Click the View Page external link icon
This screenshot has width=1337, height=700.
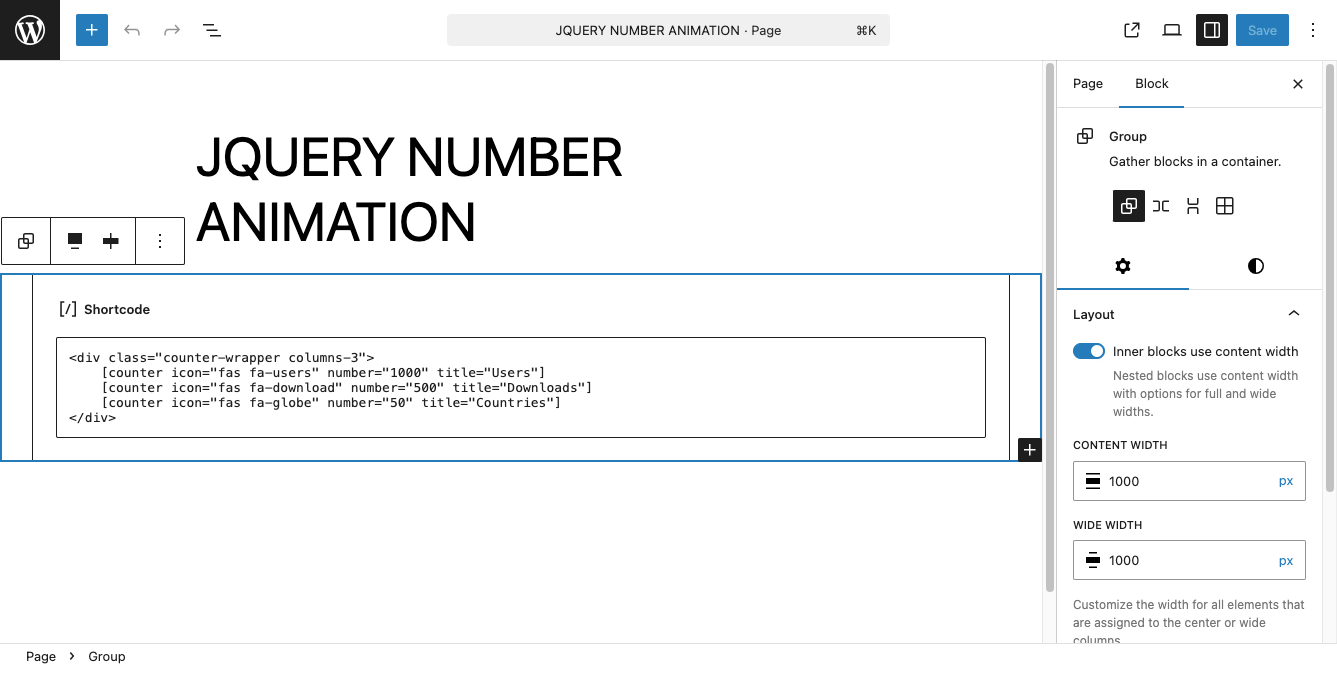click(1132, 30)
